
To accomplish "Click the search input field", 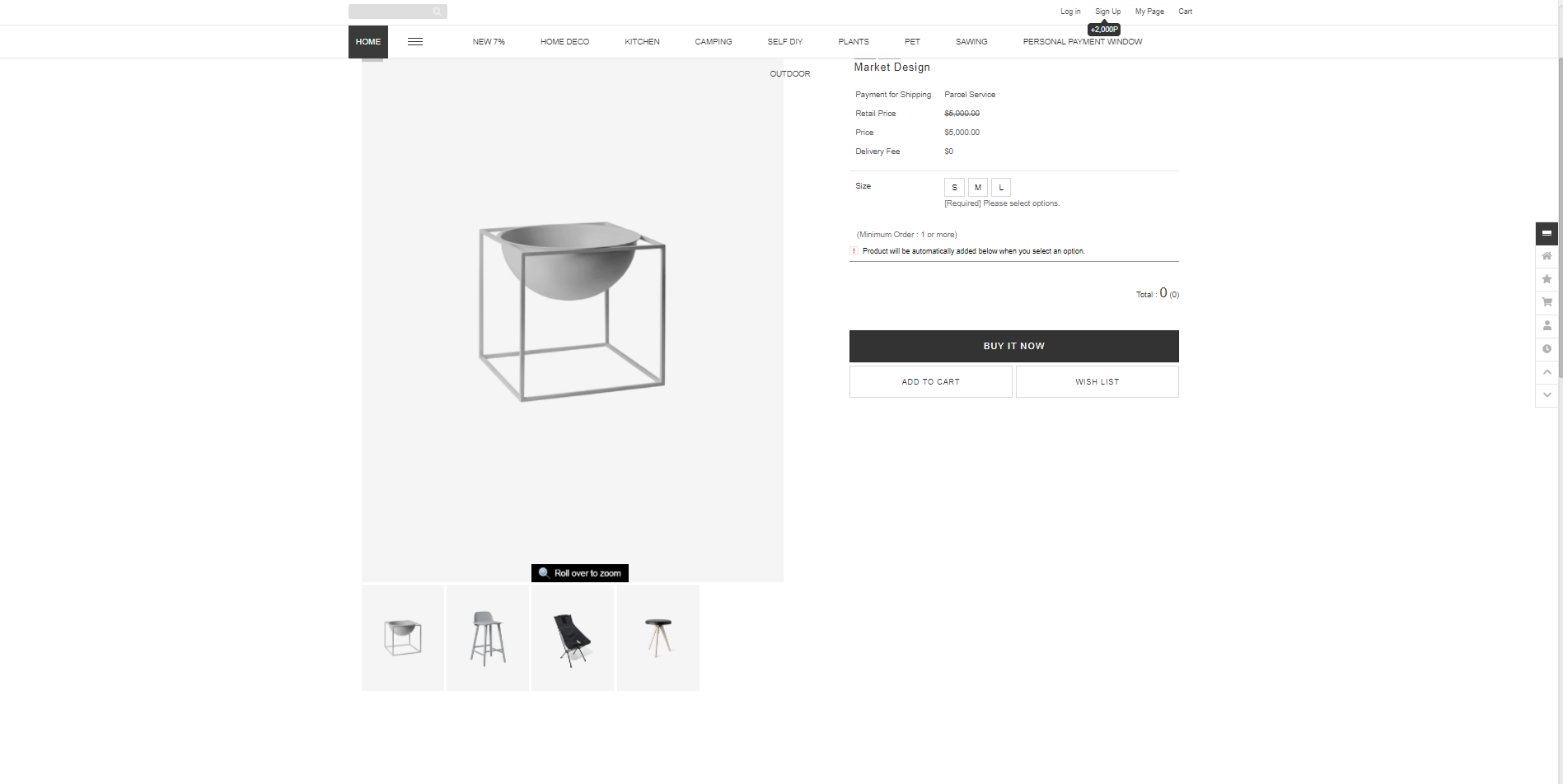I will (x=391, y=12).
